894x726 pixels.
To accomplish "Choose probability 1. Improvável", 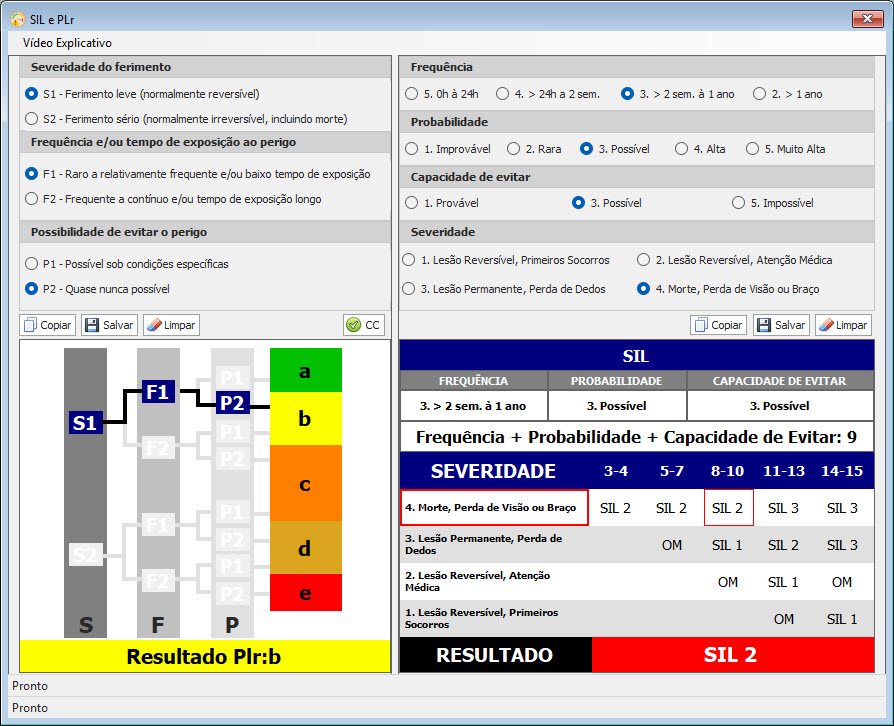I will pyautogui.click(x=448, y=149).
